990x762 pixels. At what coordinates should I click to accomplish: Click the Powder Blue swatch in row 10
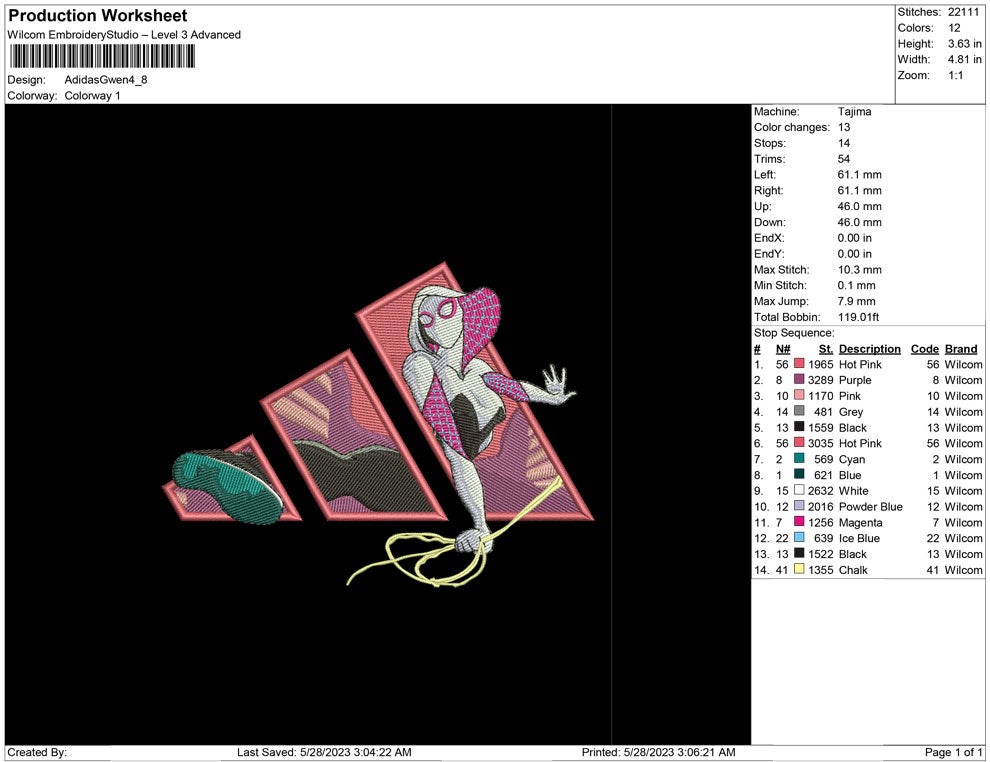pos(799,506)
